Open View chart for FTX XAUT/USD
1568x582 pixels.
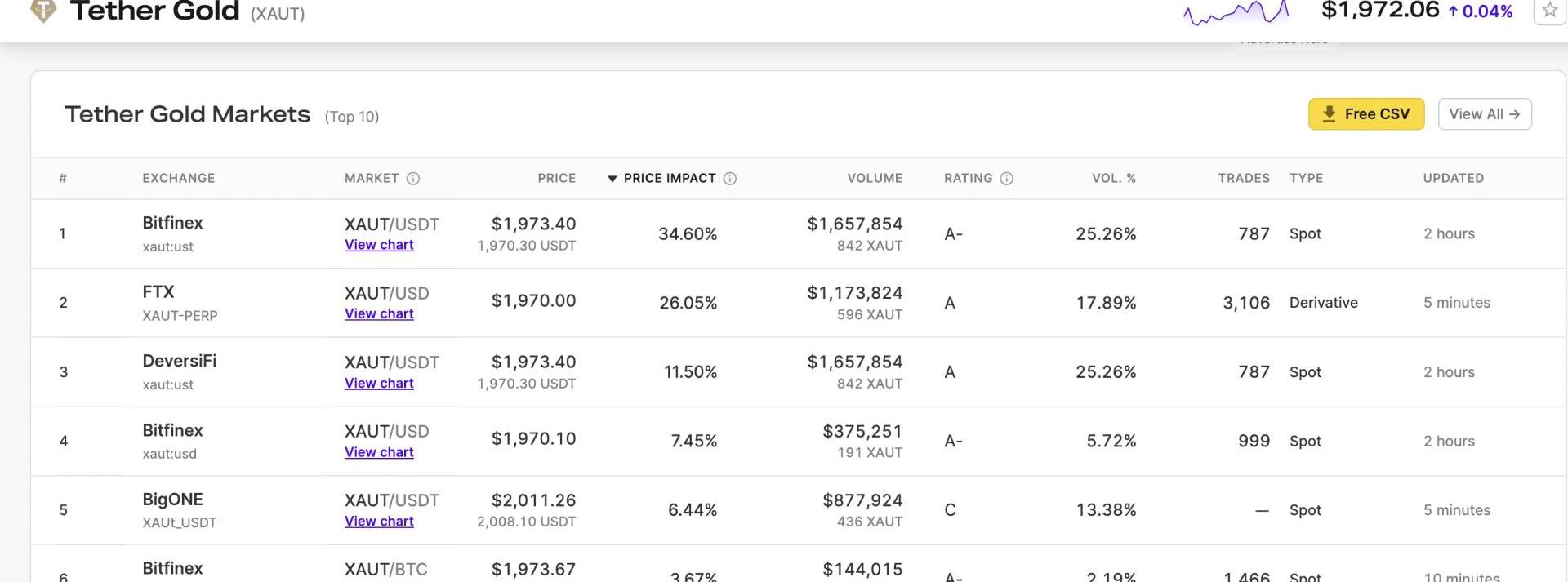tap(379, 314)
